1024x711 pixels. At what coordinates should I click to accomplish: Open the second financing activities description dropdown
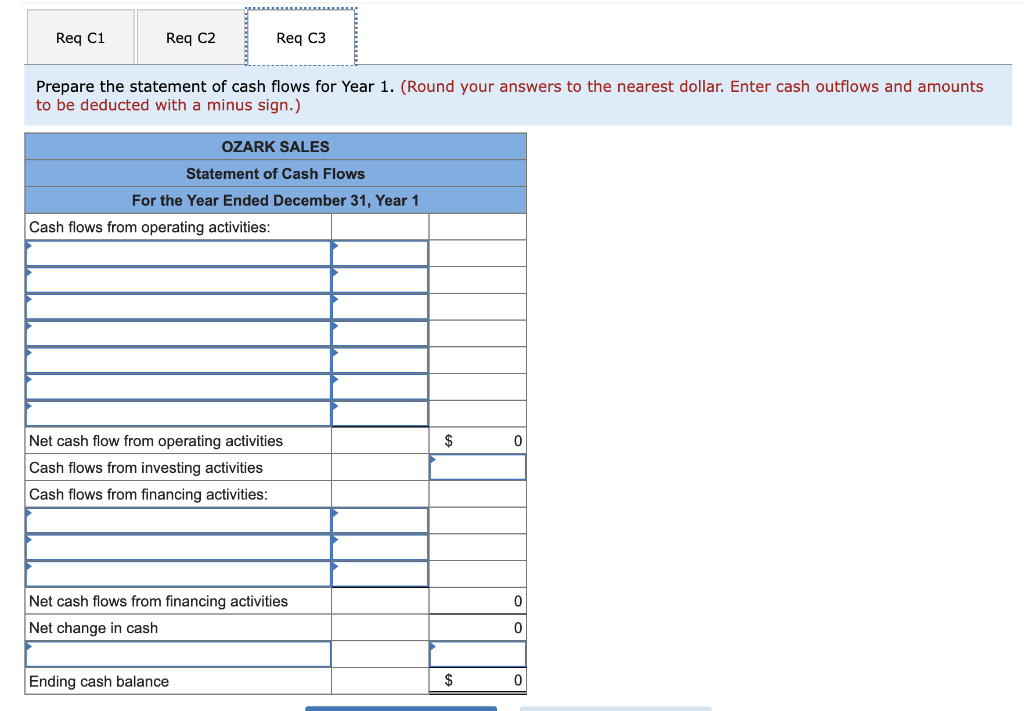pos(178,547)
